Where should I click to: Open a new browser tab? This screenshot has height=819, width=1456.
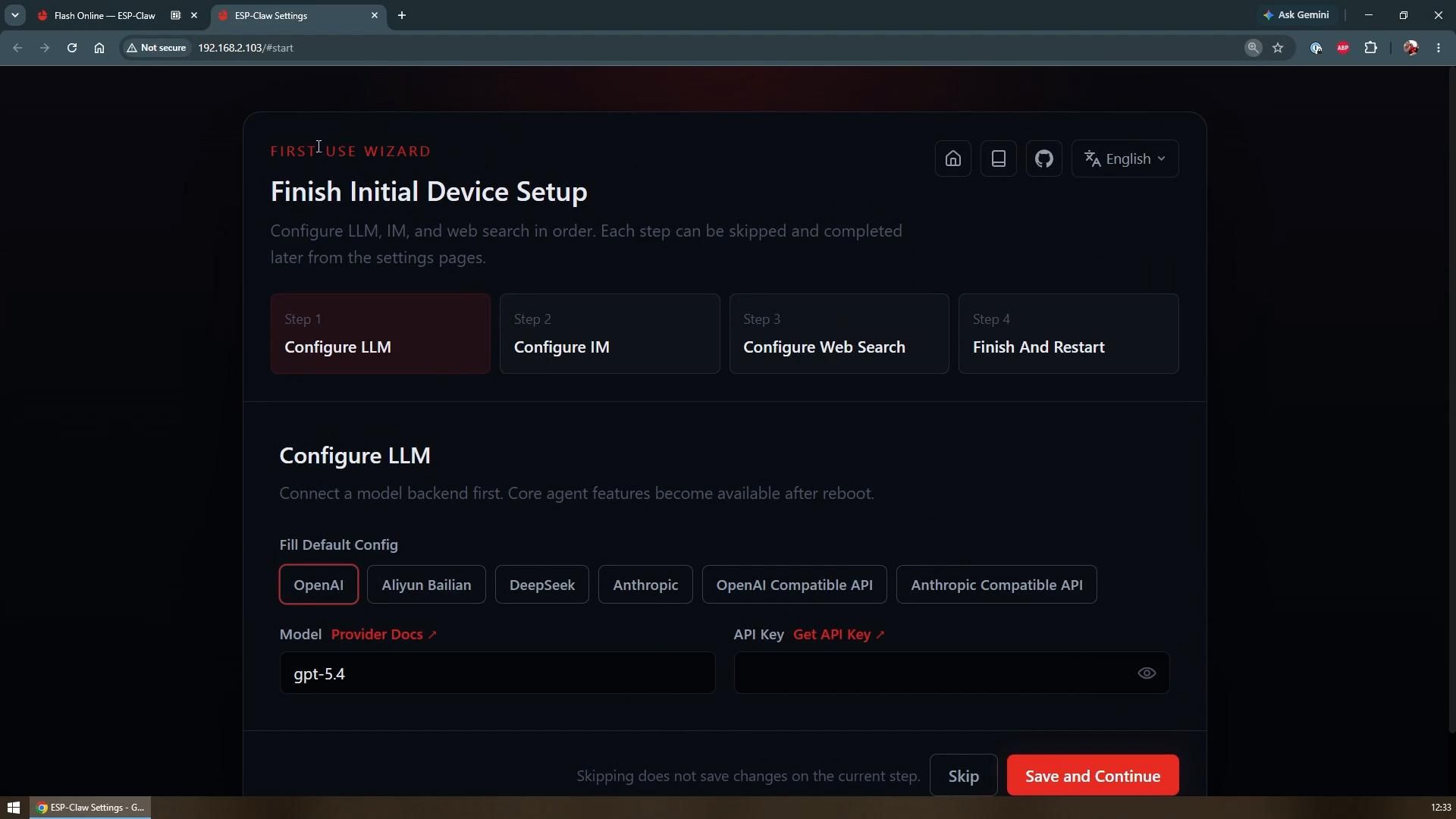click(402, 15)
